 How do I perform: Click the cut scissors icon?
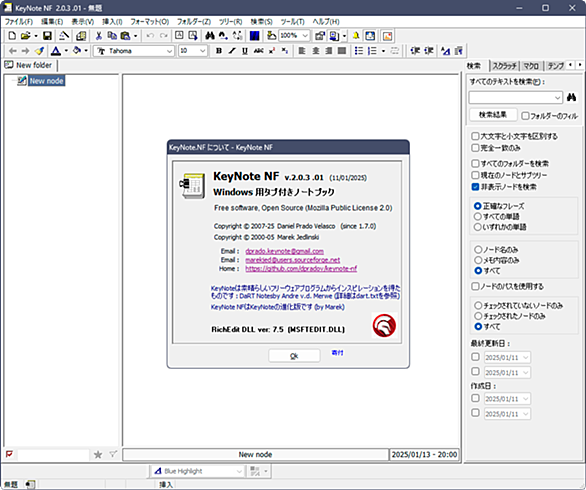pos(99,36)
